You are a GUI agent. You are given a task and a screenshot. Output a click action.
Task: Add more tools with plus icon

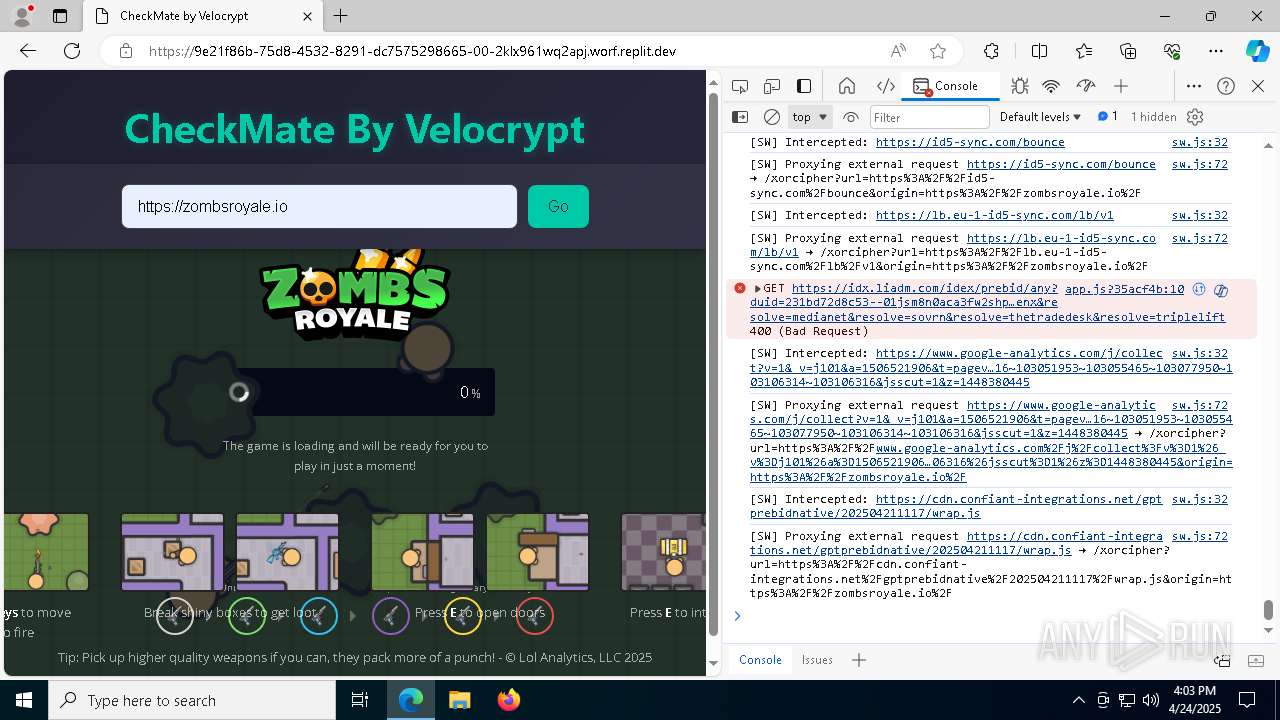point(1121,86)
